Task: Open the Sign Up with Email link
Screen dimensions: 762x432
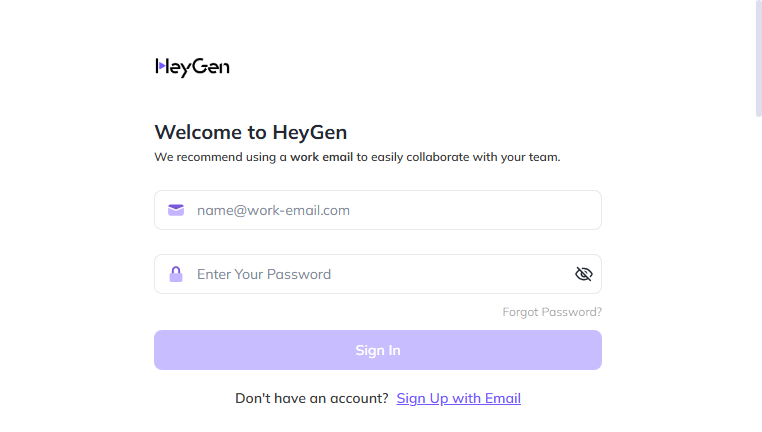Action: point(459,398)
